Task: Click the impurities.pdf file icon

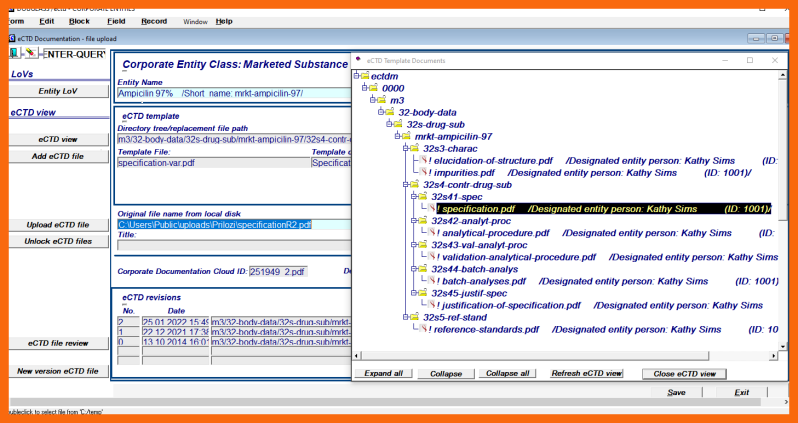Action: pos(424,173)
